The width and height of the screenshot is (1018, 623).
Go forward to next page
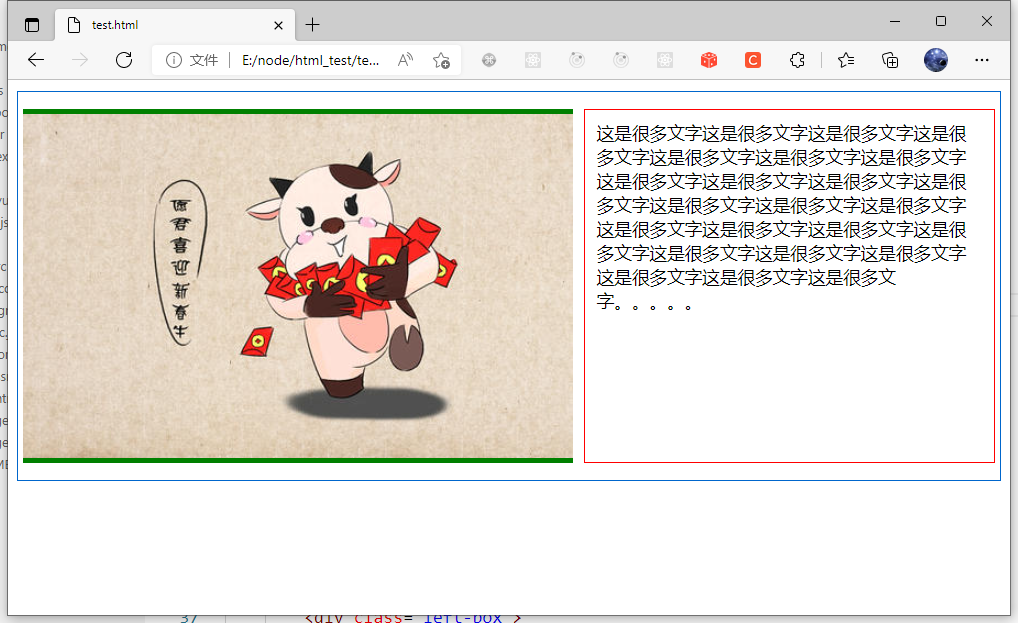pyautogui.click(x=80, y=60)
